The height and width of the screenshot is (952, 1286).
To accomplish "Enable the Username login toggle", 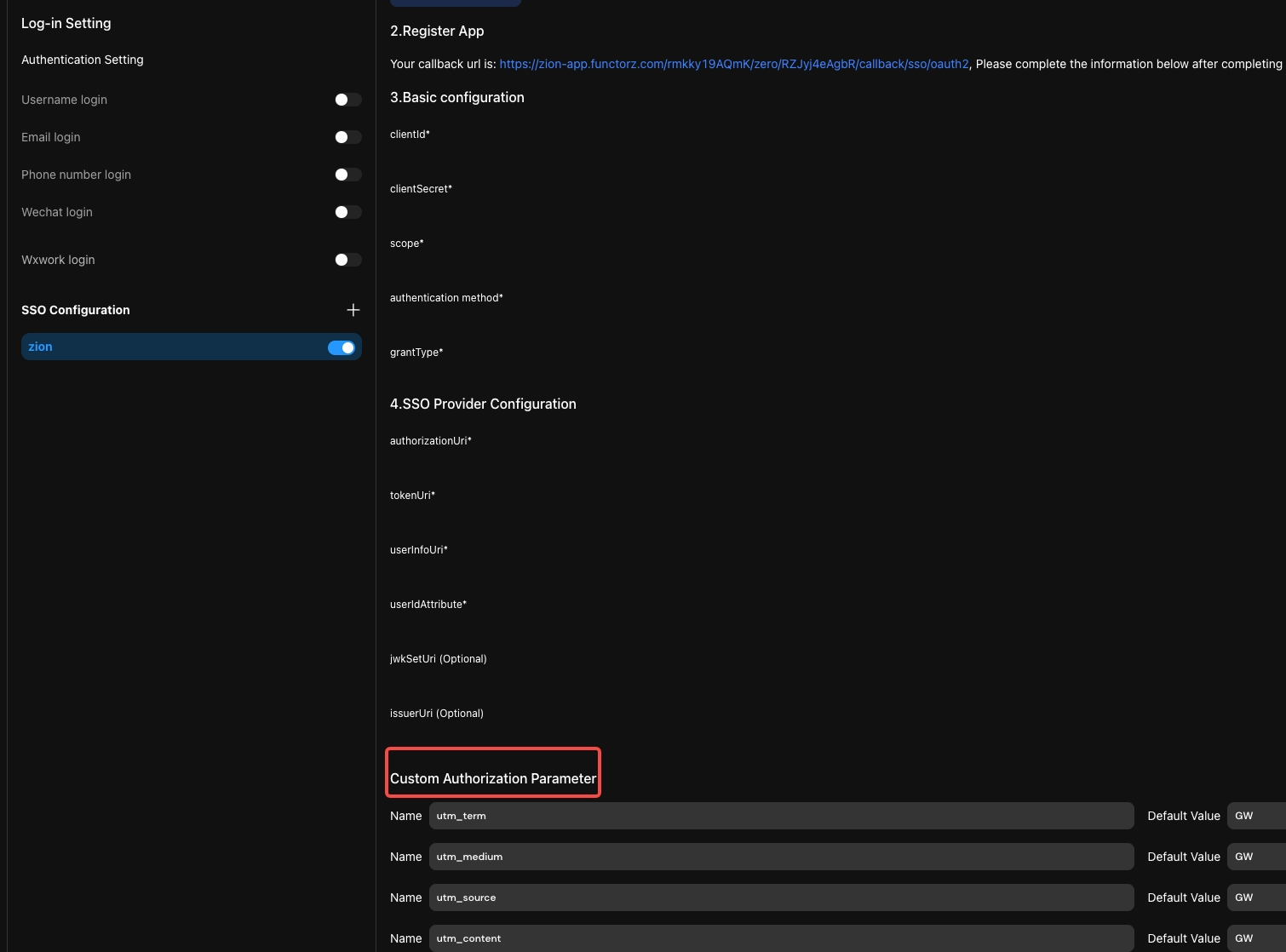I will tap(347, 100).
